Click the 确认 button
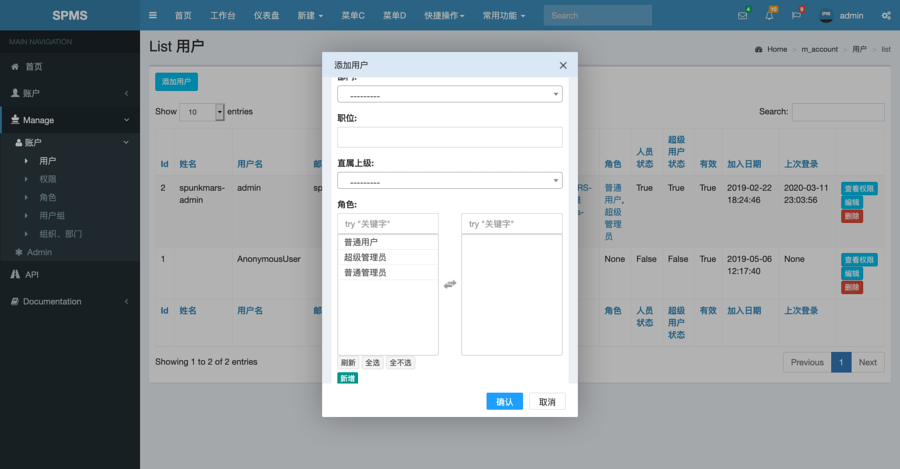900x469 pixels. (x=505, y=401)
